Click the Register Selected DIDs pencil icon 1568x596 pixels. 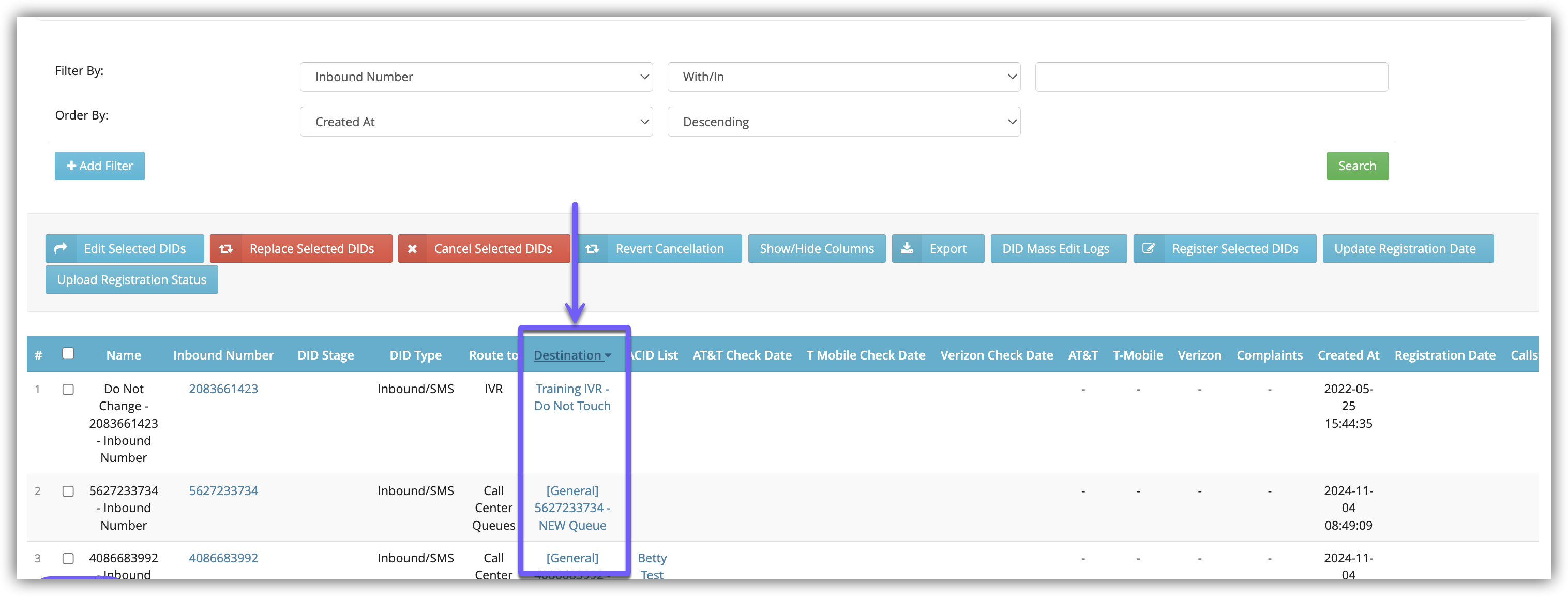[x=1149, y=248]
